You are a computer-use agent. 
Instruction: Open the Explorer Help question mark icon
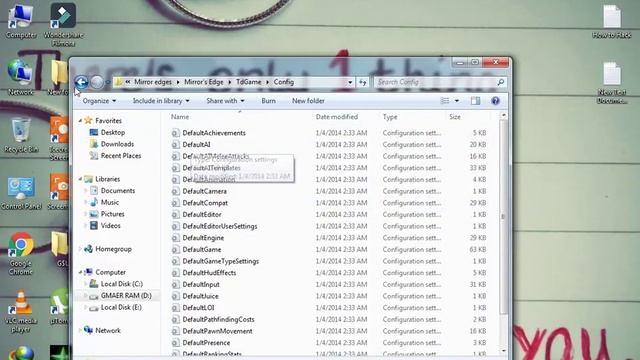(x=495, y=101)
